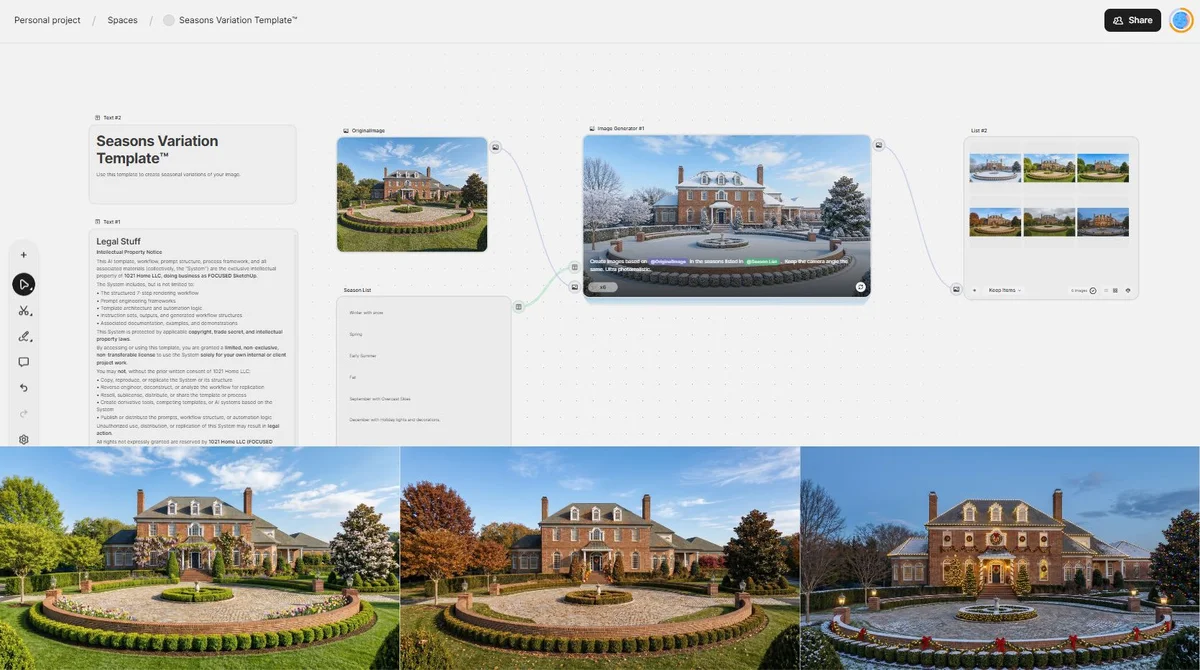1200x670 pixels.
Task: Select the Pen annotation tool
Action: point(24,336)
